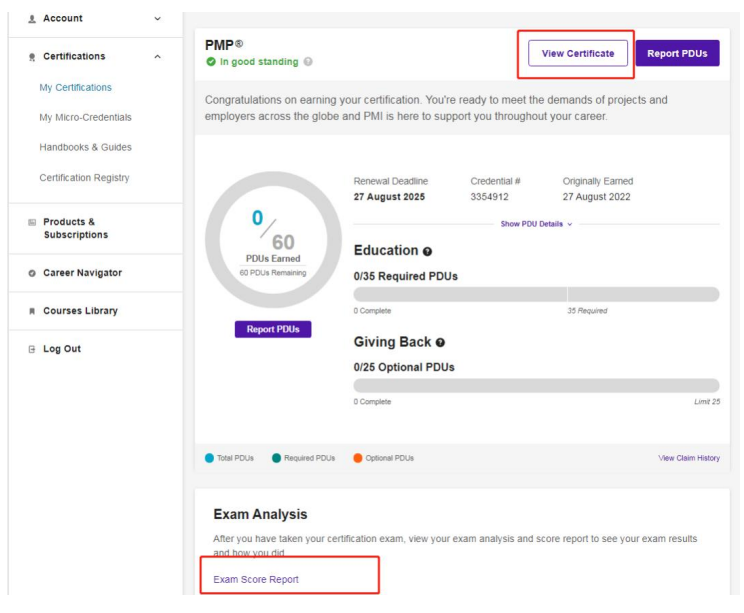744x613 pixels.
Task: Open Courses Library menu item
Action: click(x=80, y=311)
